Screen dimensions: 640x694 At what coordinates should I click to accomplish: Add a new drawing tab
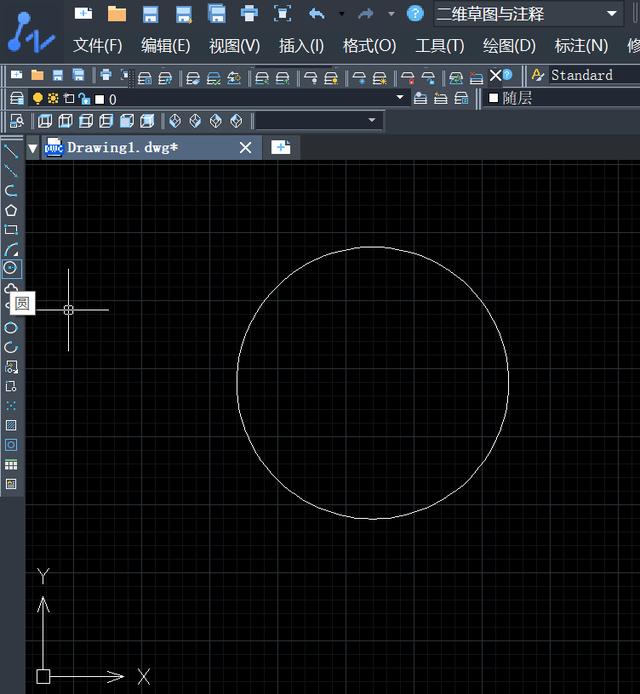281,147
